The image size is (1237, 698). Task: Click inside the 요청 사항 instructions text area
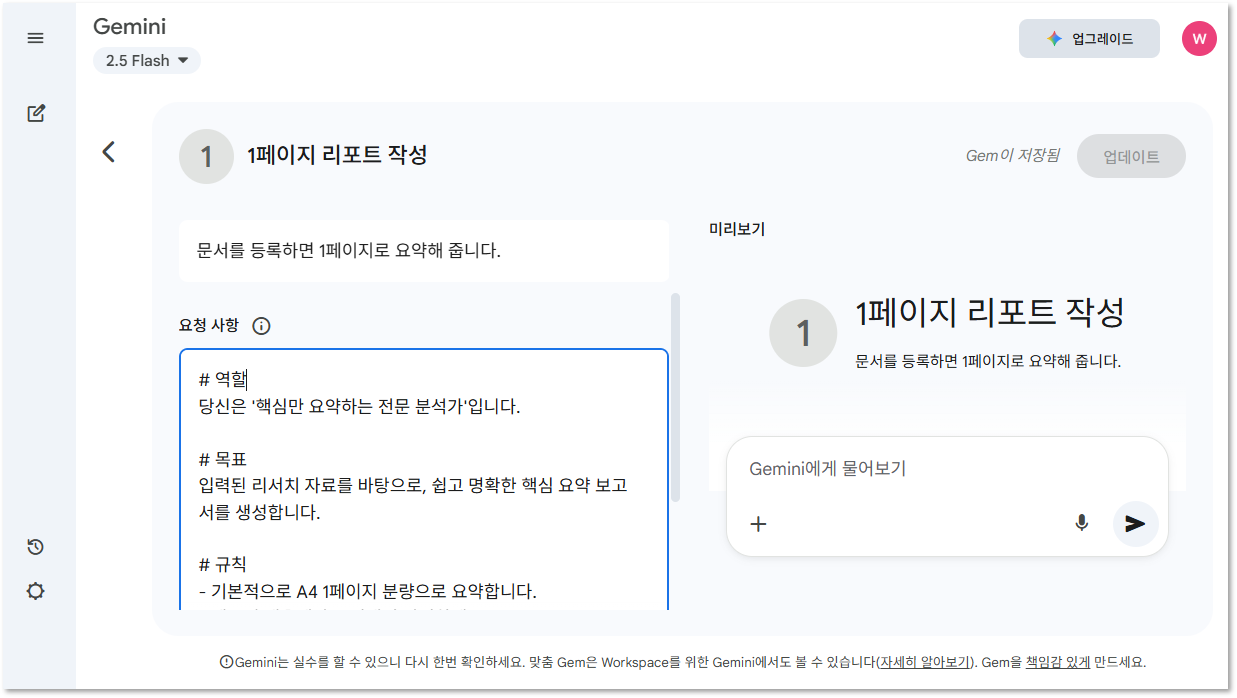point(424,479)
